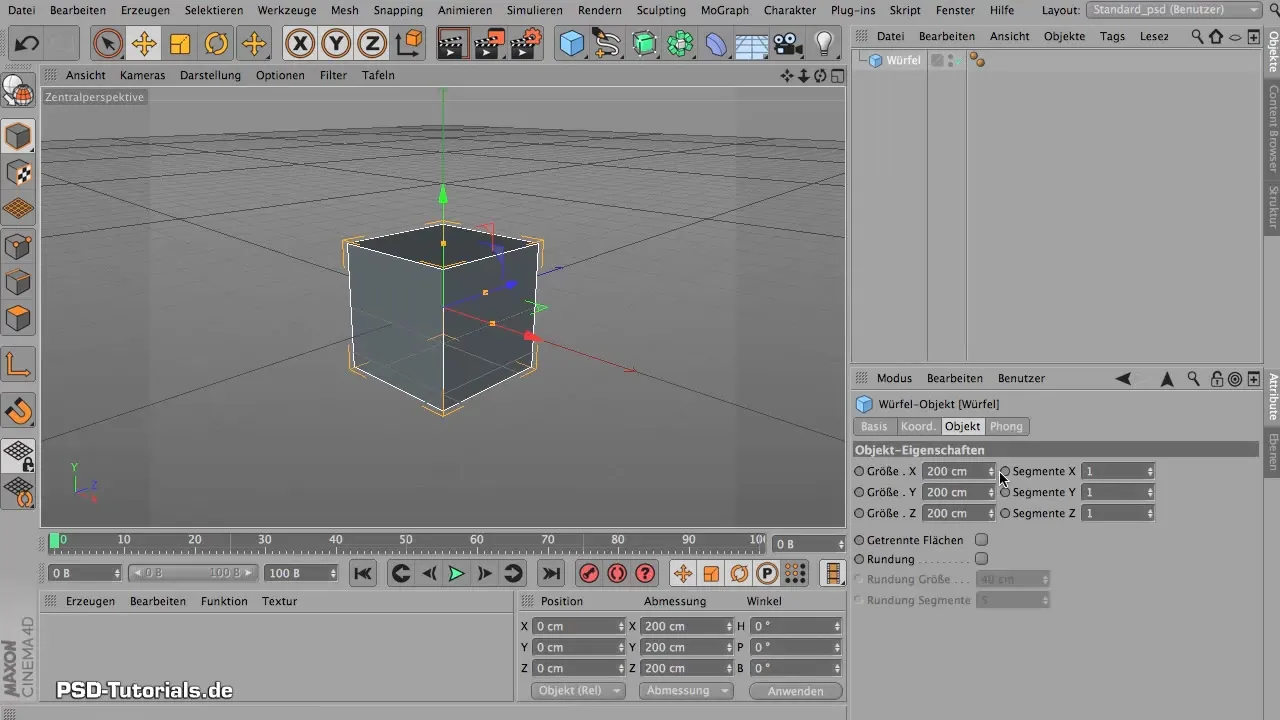Toggle snapping magnet icon
Viewport: 1280px width, 720px height.
point(19,411)
